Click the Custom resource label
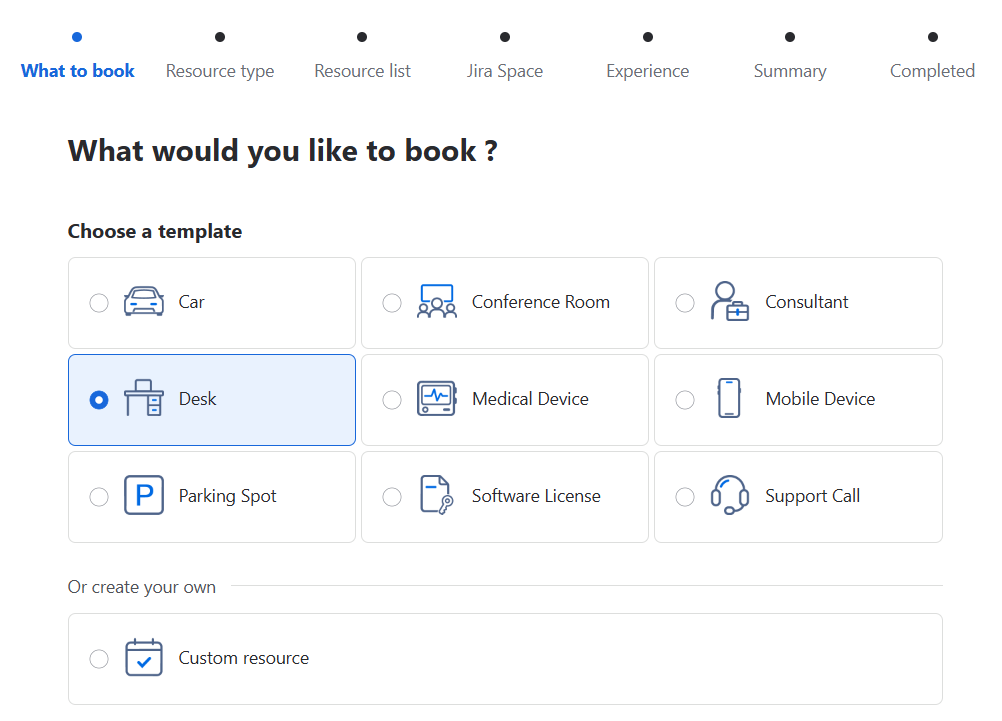Screen dimensions: 1002x721 pyautogui.click(x=243, y=658)
